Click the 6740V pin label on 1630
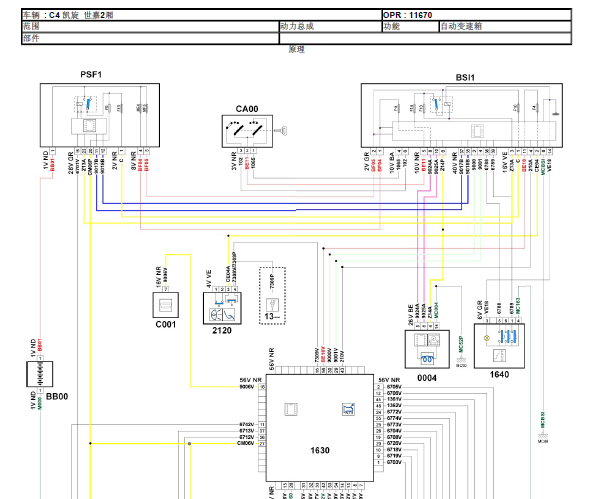The height and width of the screenshot is (499, 590). [x=247, y=424]
